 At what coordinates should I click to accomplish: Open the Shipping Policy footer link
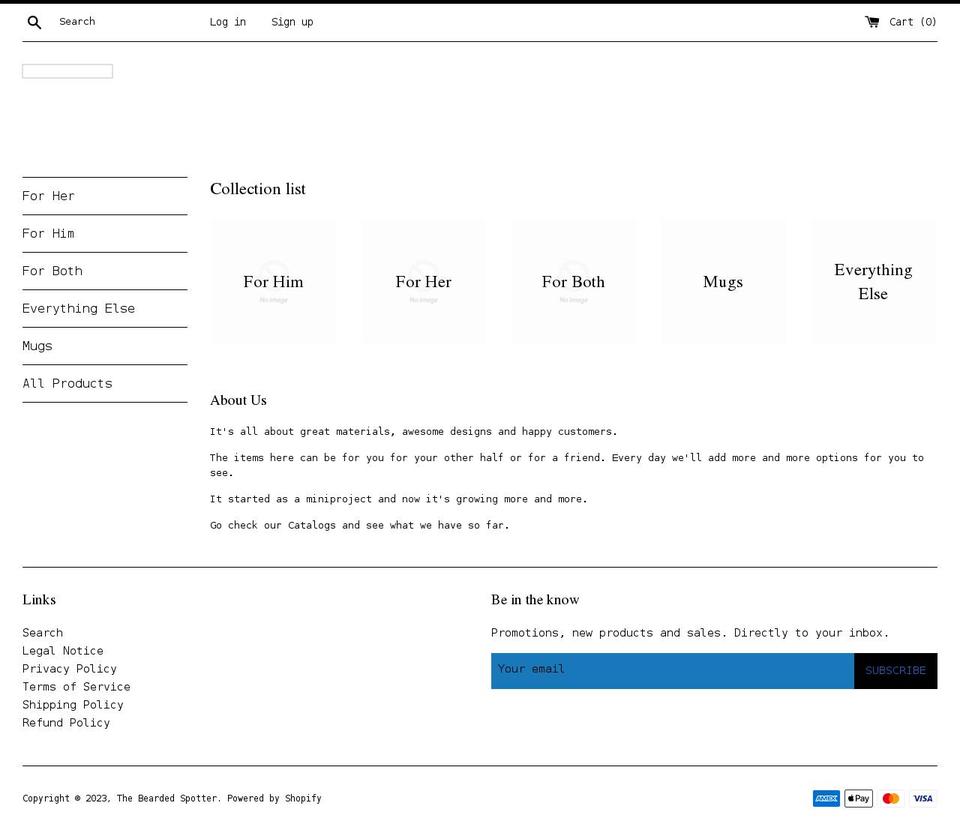73,704
